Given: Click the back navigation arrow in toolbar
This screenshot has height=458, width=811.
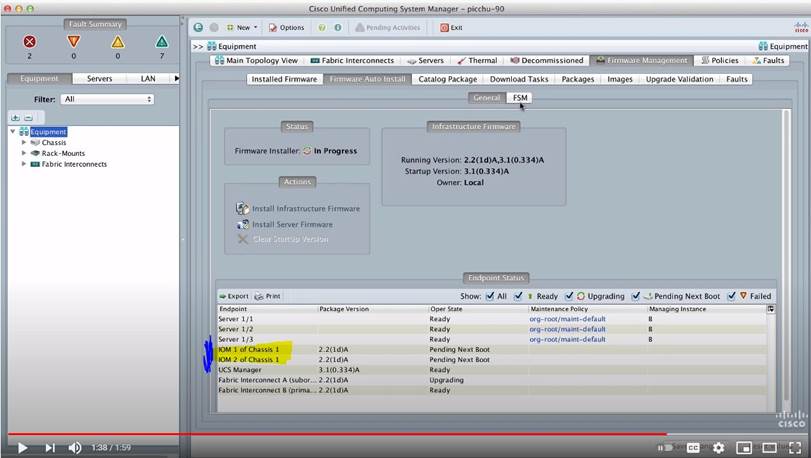Looking at the screenshot, I should pos(198,28).
